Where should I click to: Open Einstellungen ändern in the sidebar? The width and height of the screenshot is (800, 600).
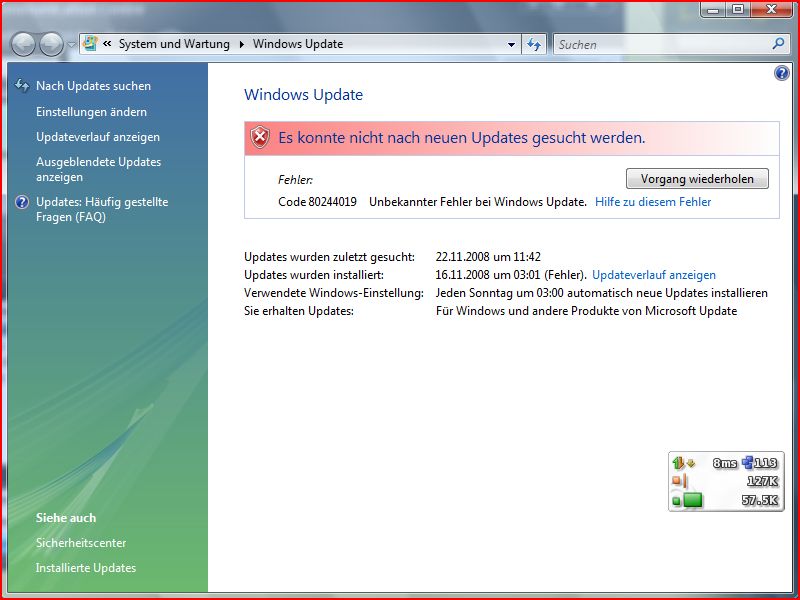coord(91,112)
